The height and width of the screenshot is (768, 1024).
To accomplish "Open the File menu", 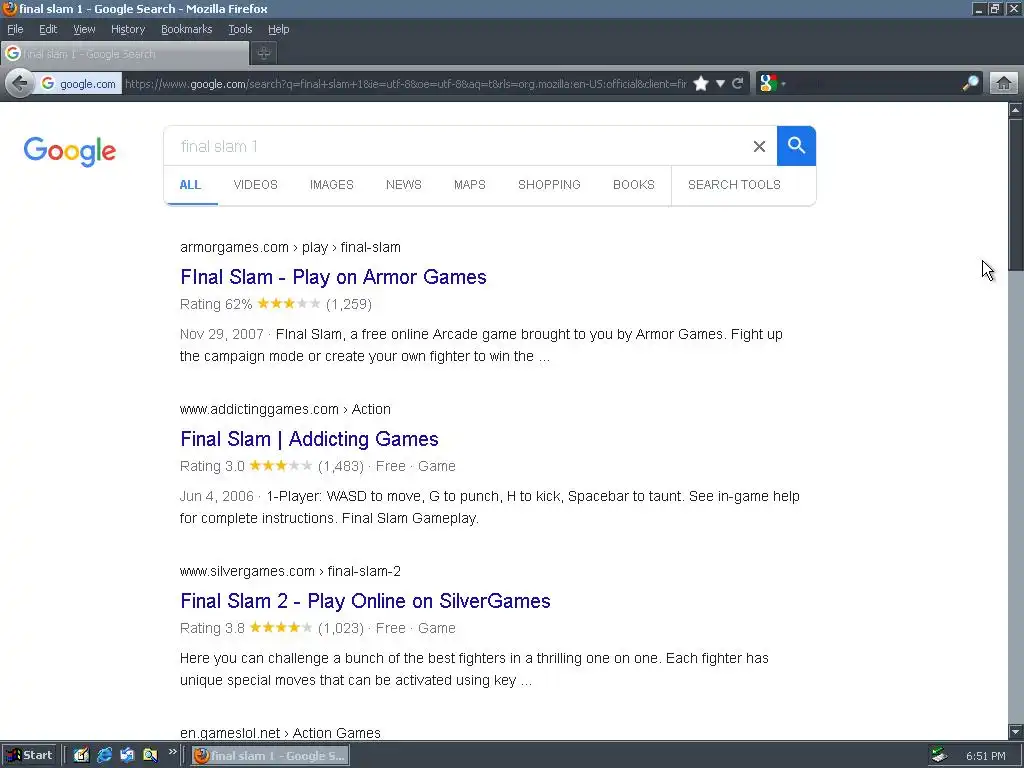I will pyautogui.click(x=15, y=29).
